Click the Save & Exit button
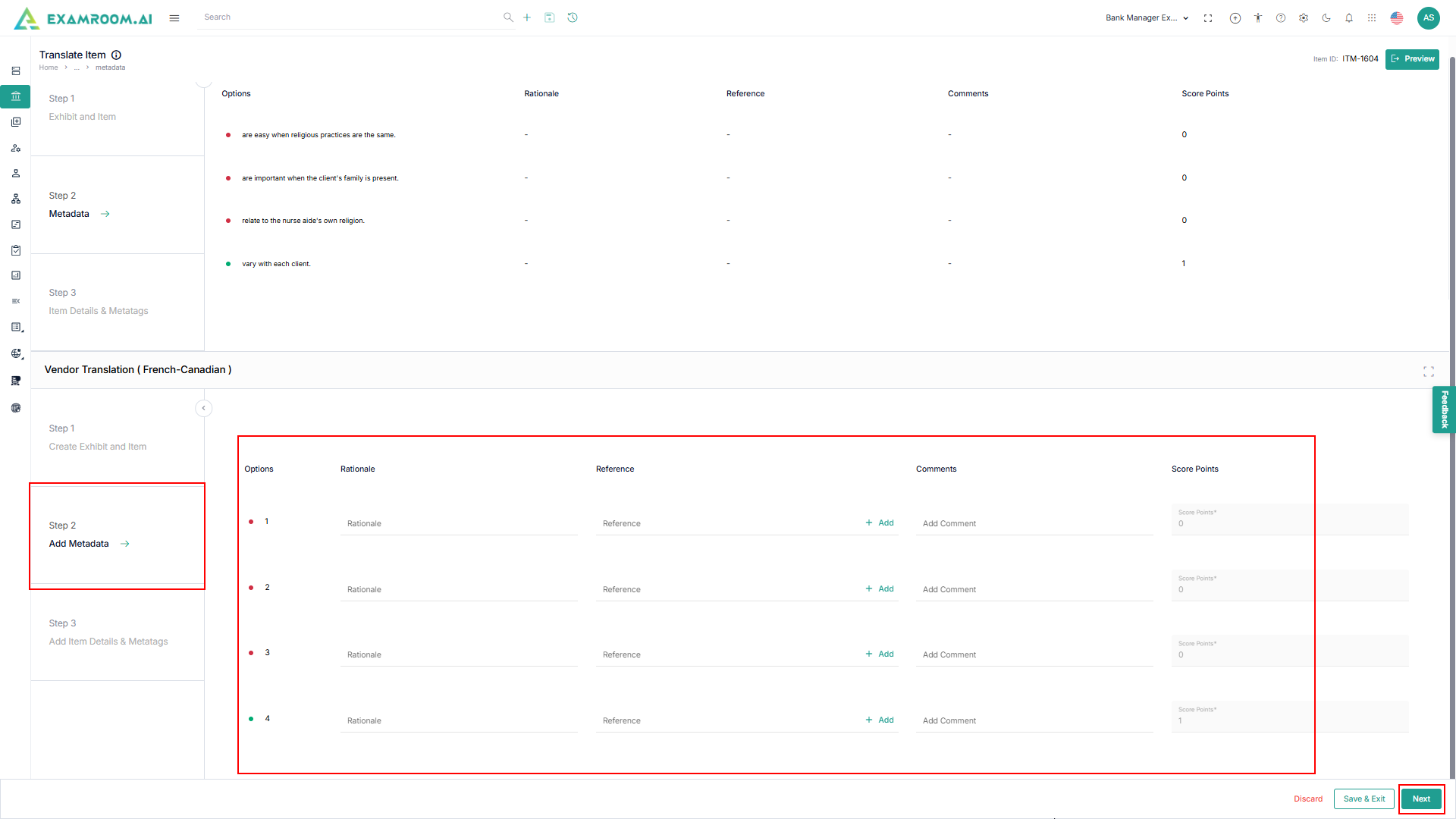Viewport: 1456px width, 819px height. coord(1363,799)
